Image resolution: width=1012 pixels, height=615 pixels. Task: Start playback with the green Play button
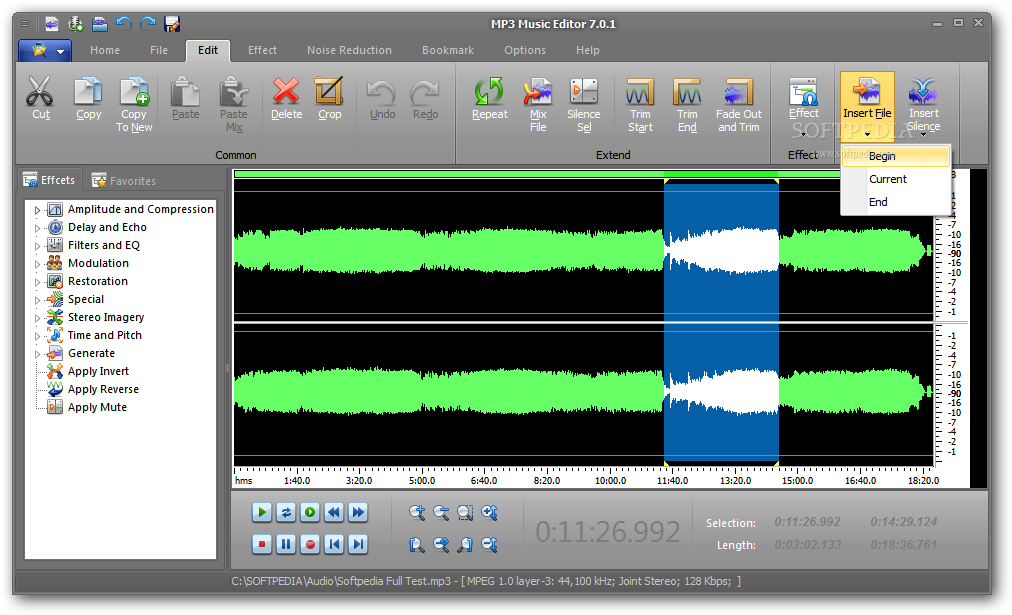[261, 512]
